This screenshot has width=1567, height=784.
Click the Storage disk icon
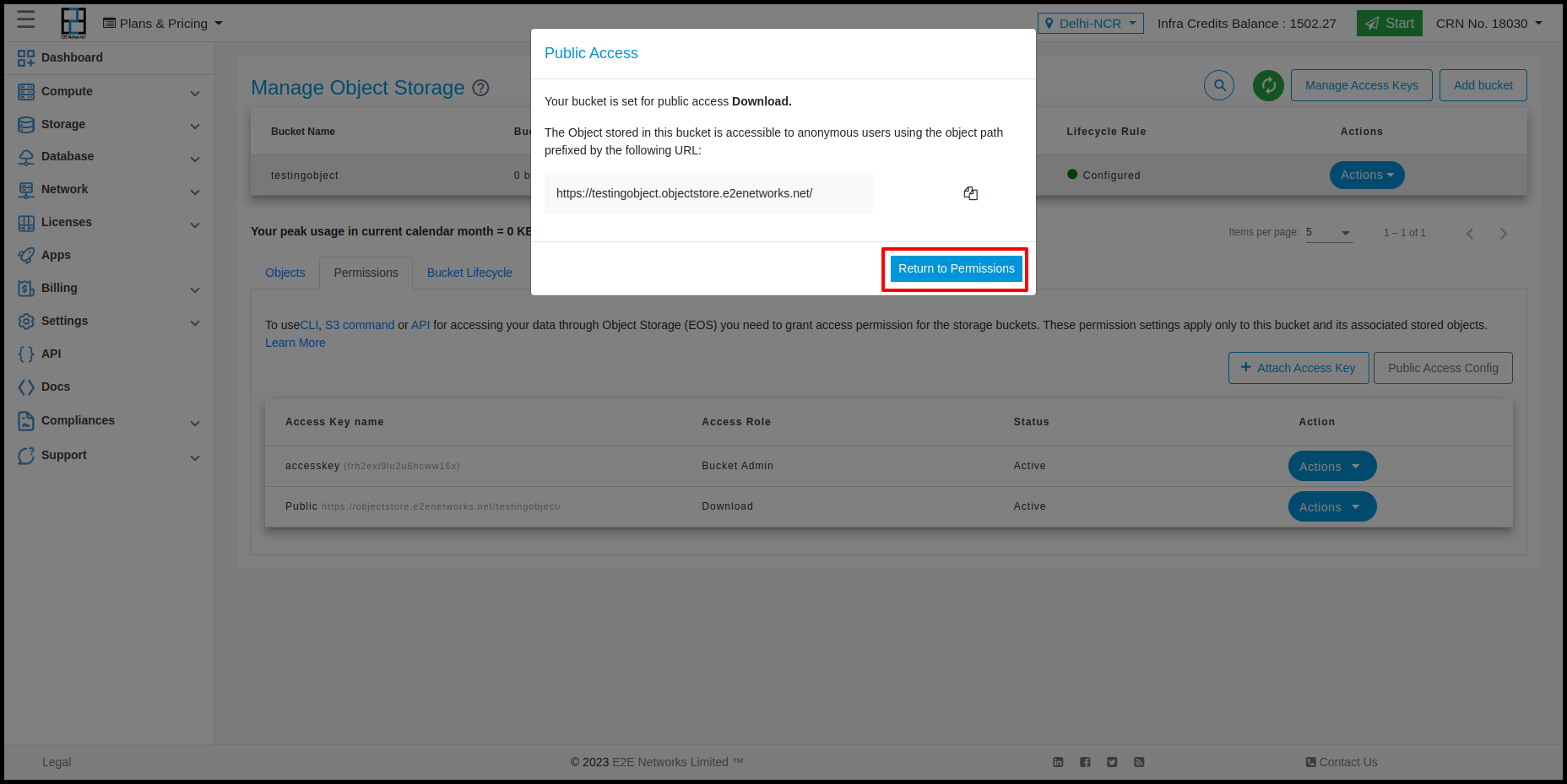point(26,125)
